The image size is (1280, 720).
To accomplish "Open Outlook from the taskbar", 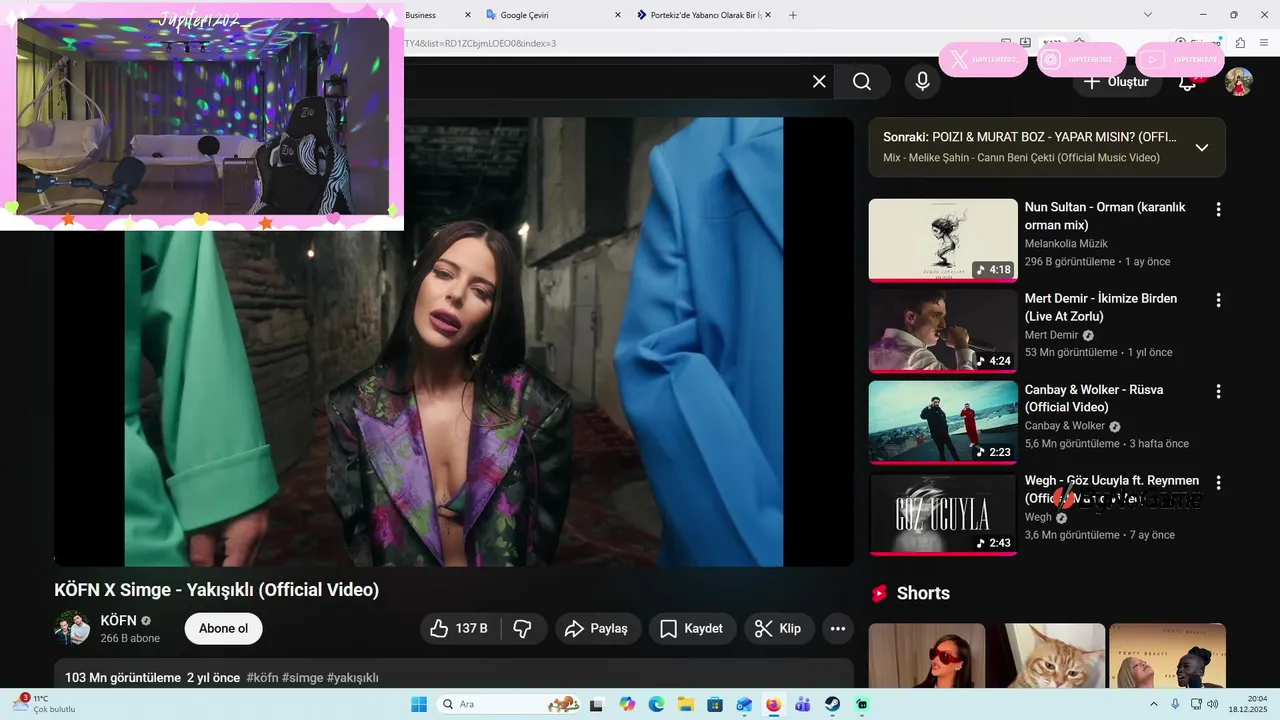I will pos(744,704).
